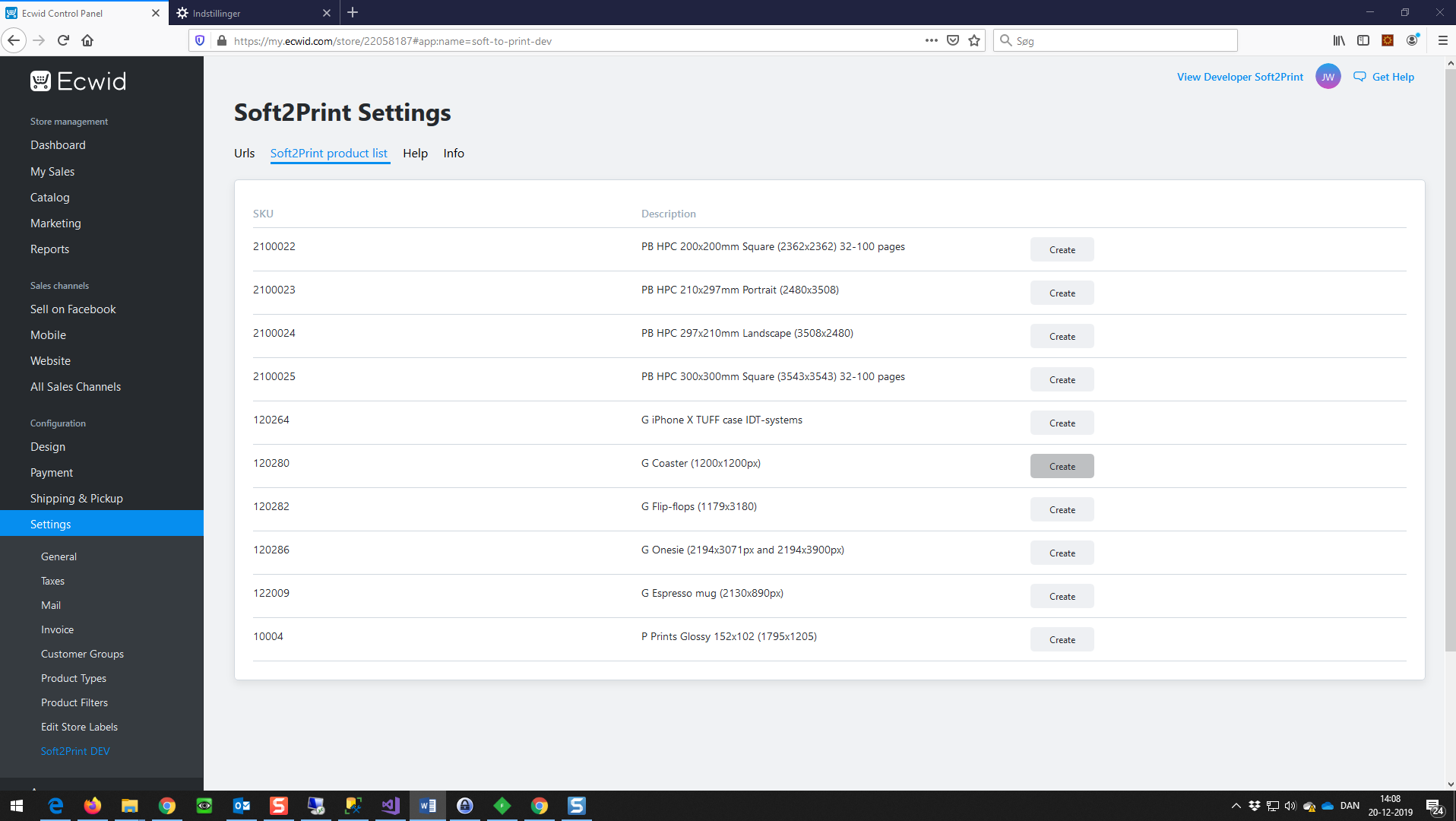Open the Help tab
The image size is (1456, 821).
point(415,153)
